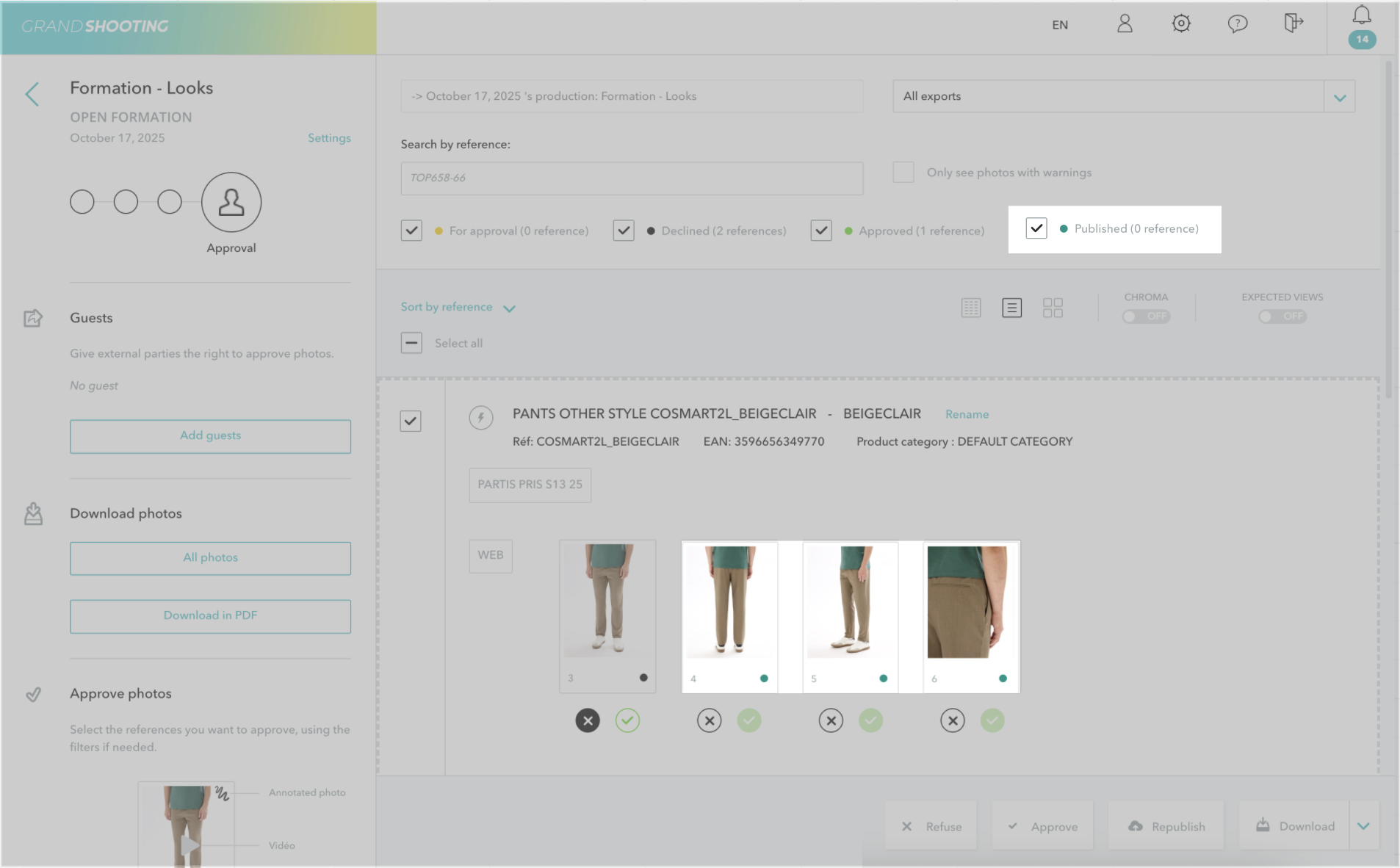Screen dimensions: 1400x868
Task: Switch language via EN label
Action: click(1060, 25)
